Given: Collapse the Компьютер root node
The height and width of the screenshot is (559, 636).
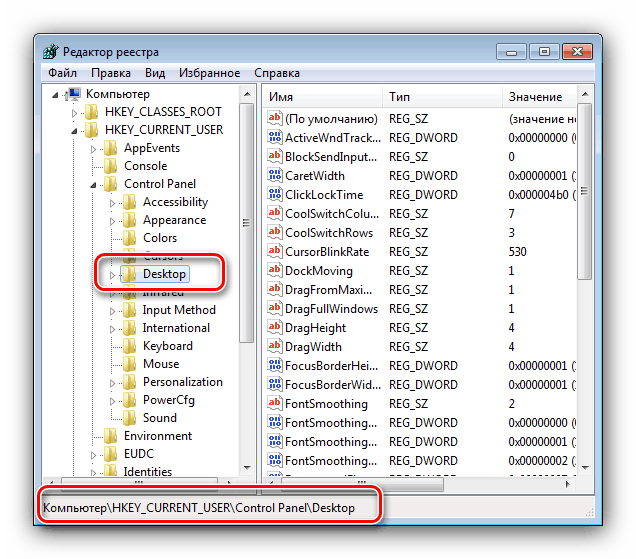Looking at the screenshot, I should 55,95.
